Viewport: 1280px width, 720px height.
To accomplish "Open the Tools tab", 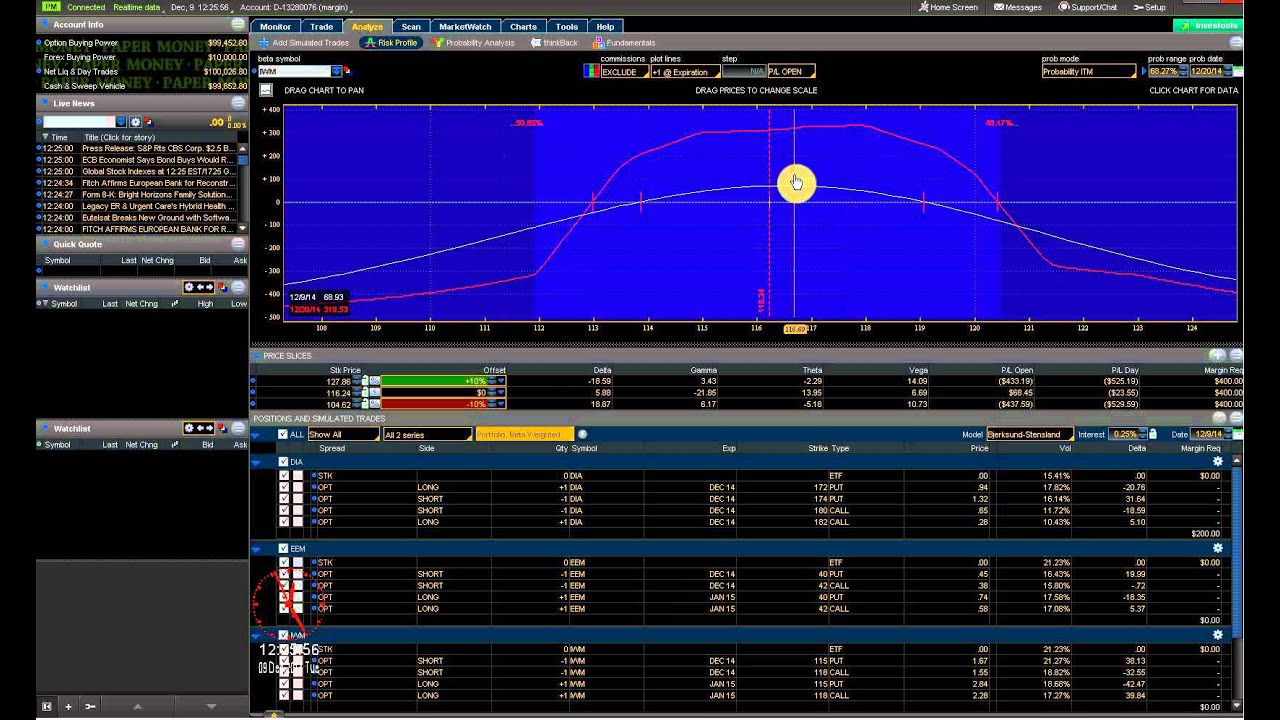I will [x=567, y=27].
